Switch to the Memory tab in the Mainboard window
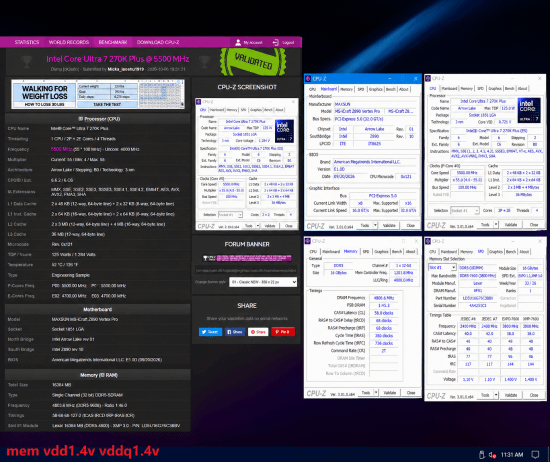Image resolution: width=550 pixels, height=462 pixels. pos(346,89)
